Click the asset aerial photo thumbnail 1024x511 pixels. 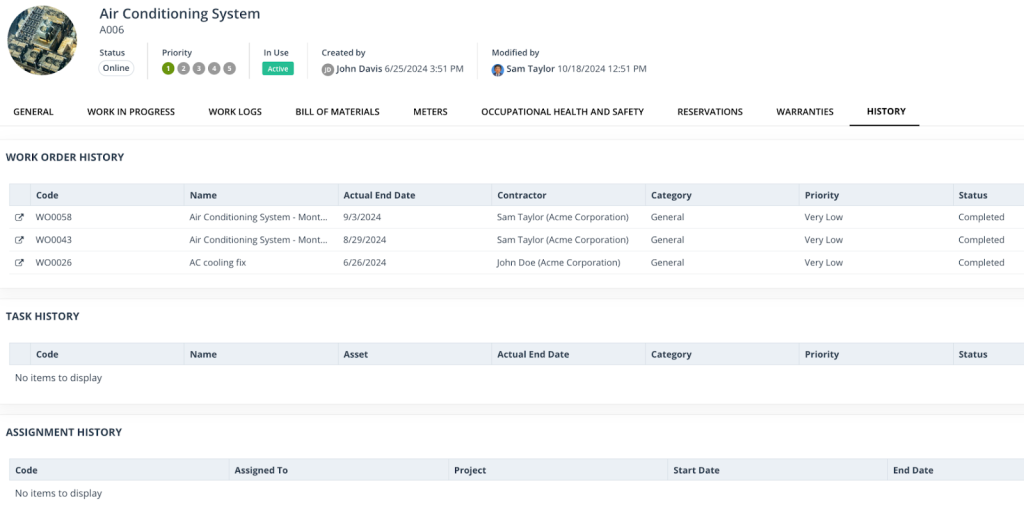(42, 40)
